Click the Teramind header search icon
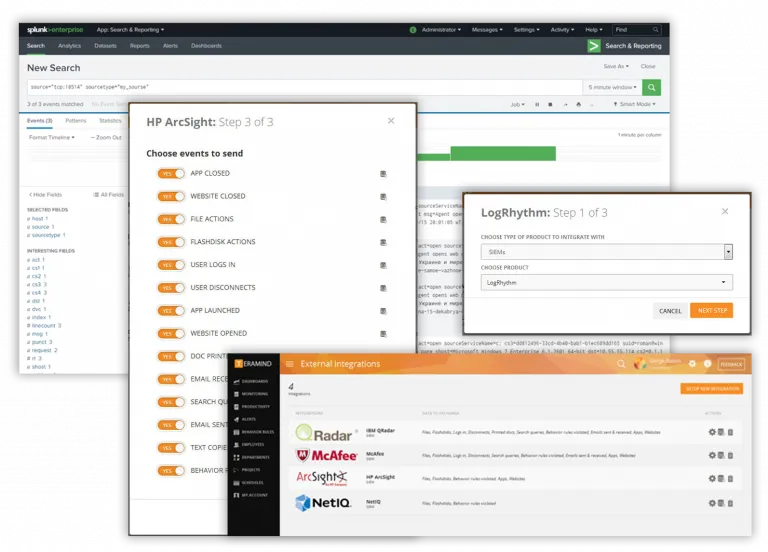Image resolution: width=768 pixels, height=552 pixels. 621,364
